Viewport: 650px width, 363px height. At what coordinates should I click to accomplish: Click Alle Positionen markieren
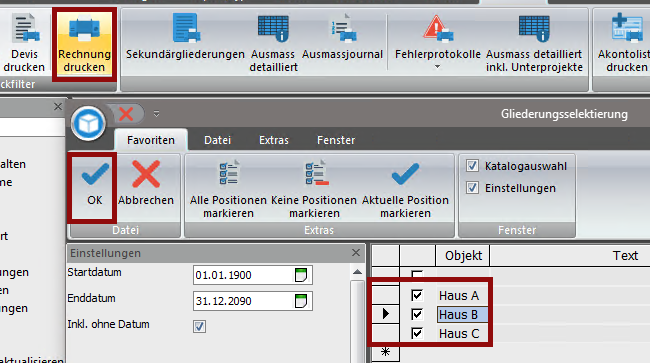click(x=228, y=189)
